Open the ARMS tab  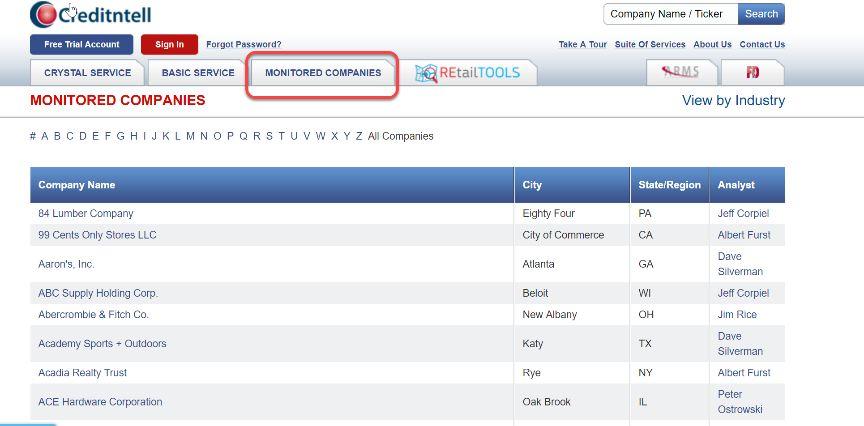(681, 72)
